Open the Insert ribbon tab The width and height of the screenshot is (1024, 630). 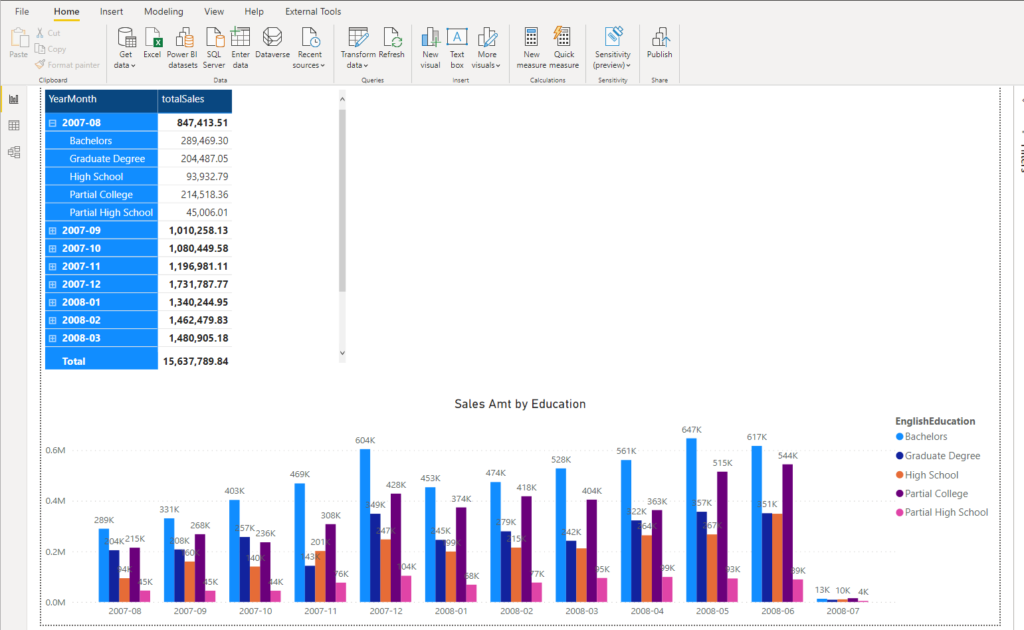click(x=111, y=11)
